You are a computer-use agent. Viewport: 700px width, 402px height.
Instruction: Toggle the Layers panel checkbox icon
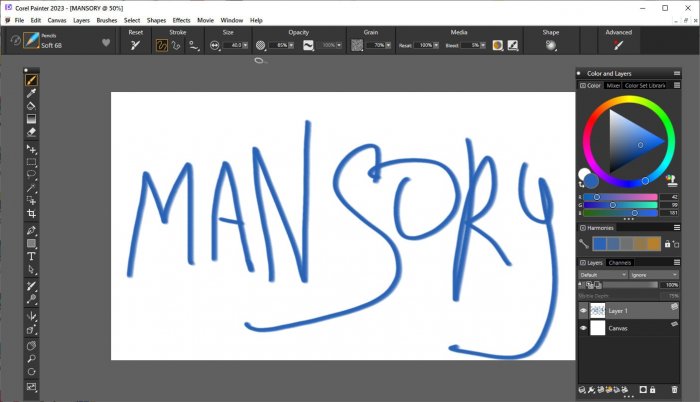click(x=583, y=263)
